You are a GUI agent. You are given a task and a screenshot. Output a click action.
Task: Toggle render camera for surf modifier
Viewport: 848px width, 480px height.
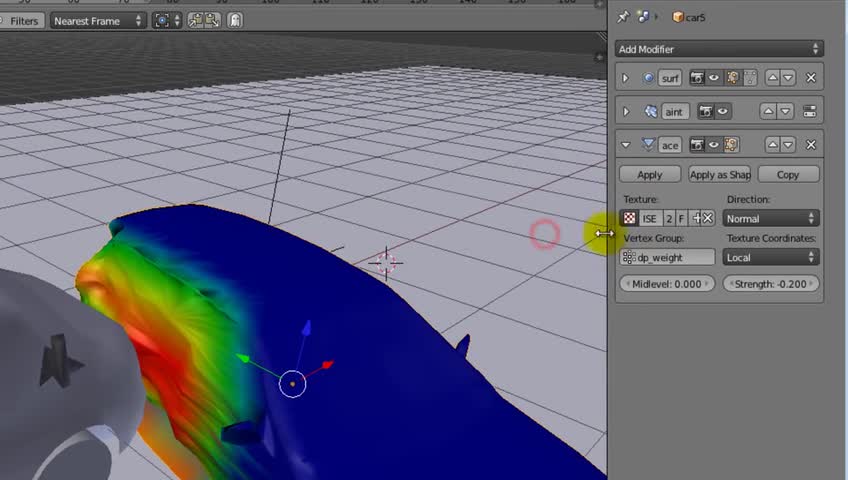(697, 78)
